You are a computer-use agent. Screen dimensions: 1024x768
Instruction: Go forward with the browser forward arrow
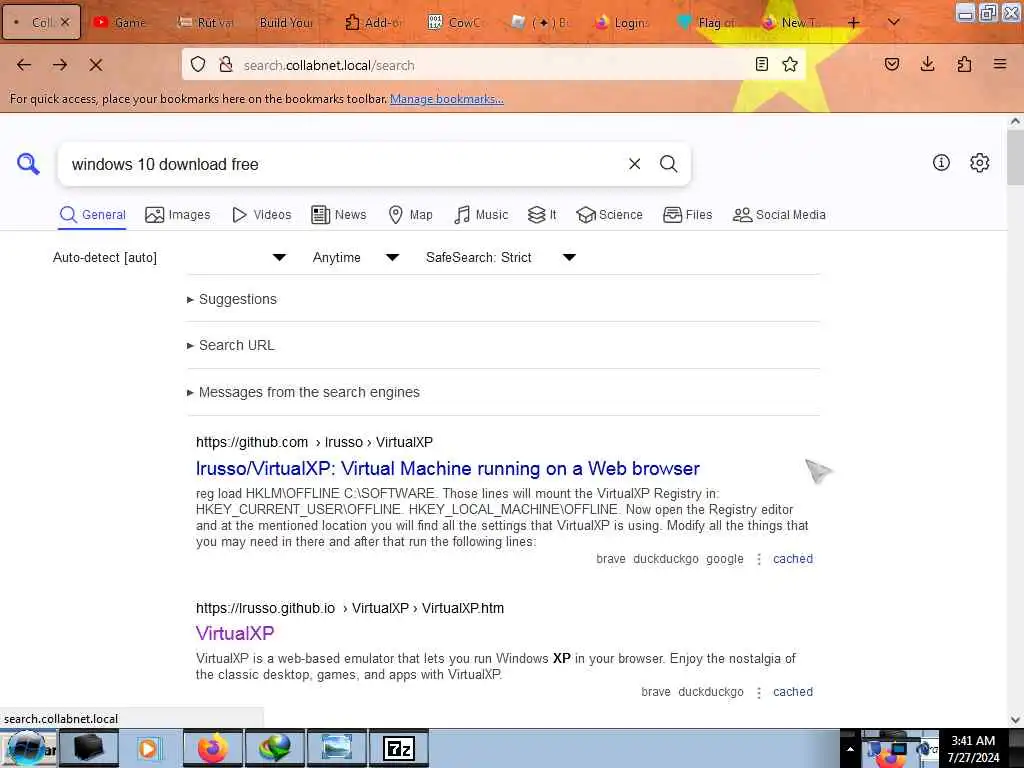tap(60, 65)
